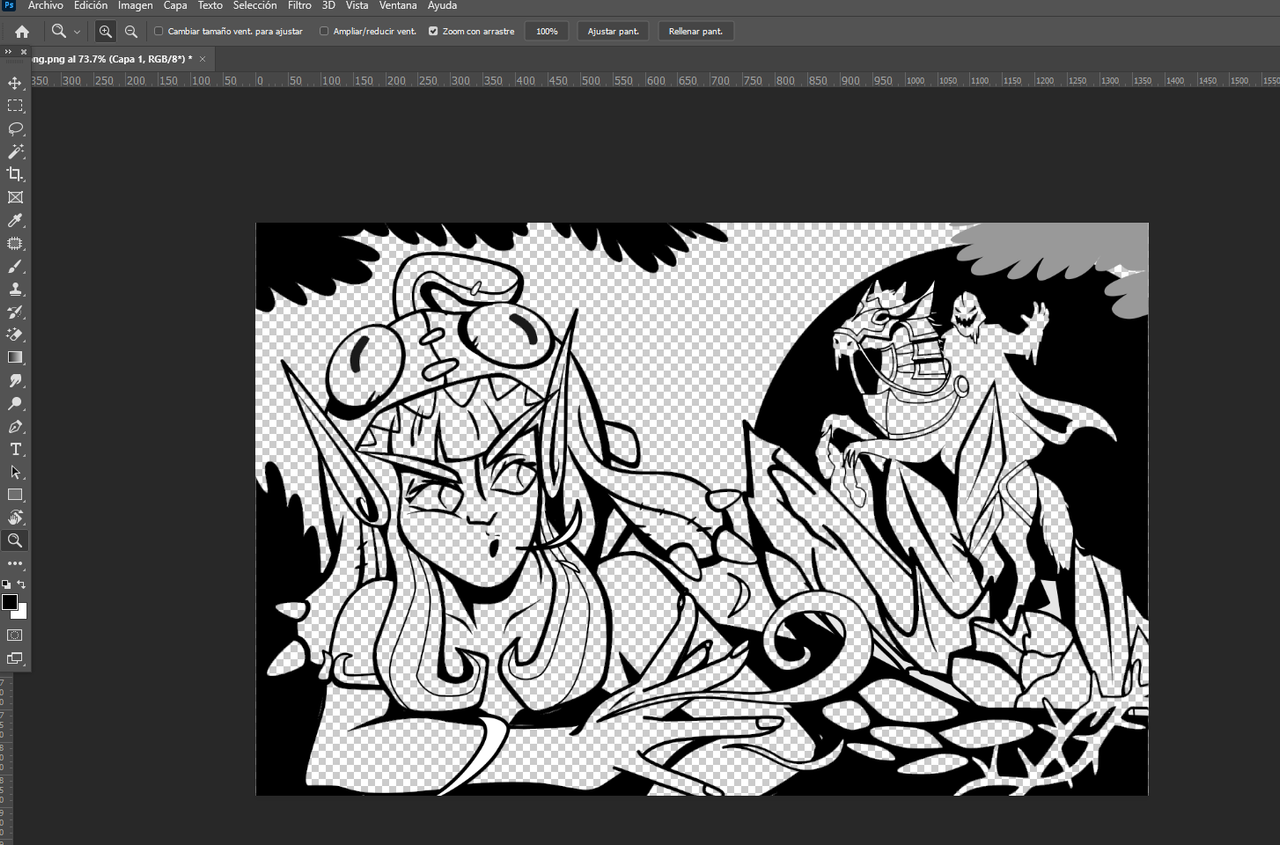1280x845 pixels.
Task: Select the Move tool
Action: tap(15, 83)
